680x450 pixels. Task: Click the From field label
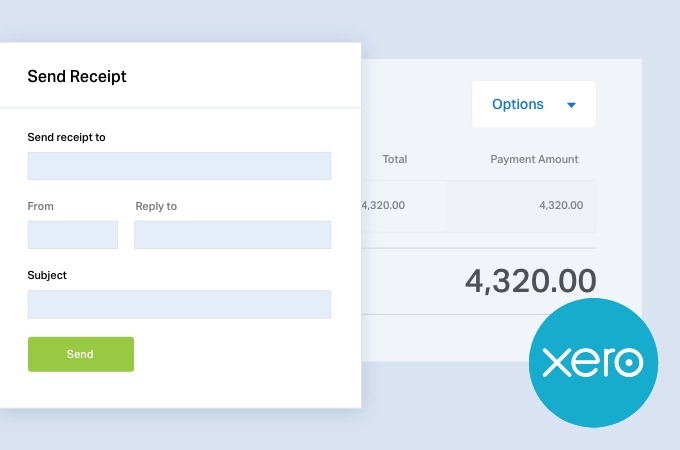(x=40, y=206)
